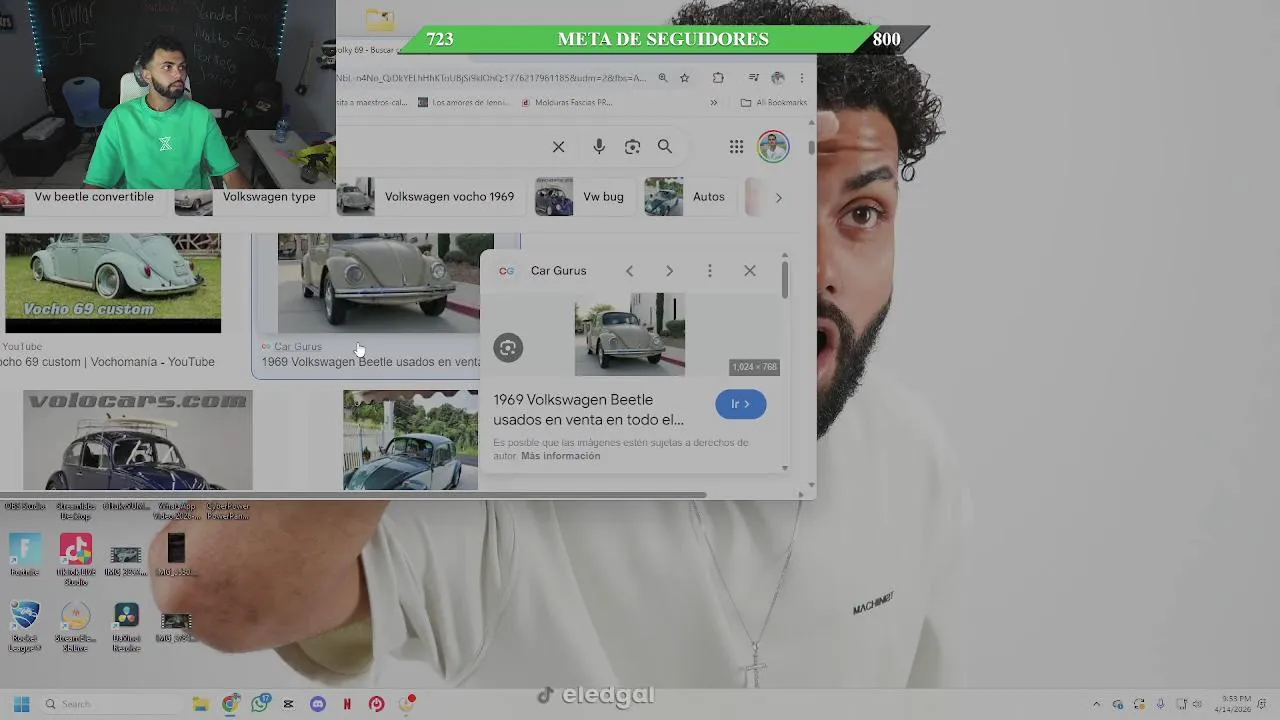Screen dimensions: 1280x720
Task: Click the preview panel Beetle image
Action: (630, 334)
